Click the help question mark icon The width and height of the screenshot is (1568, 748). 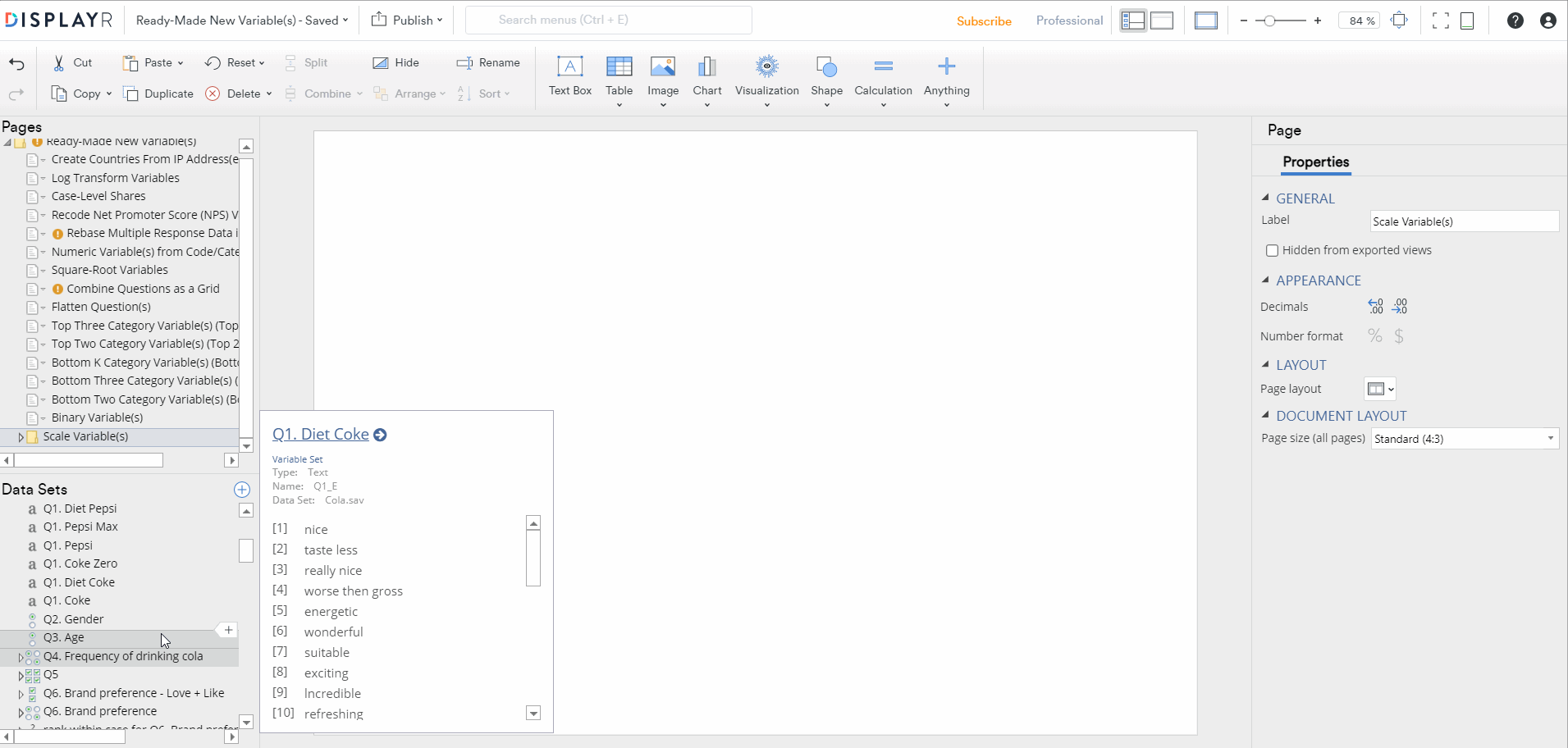pyautogui.click(x=1515, y=21)
